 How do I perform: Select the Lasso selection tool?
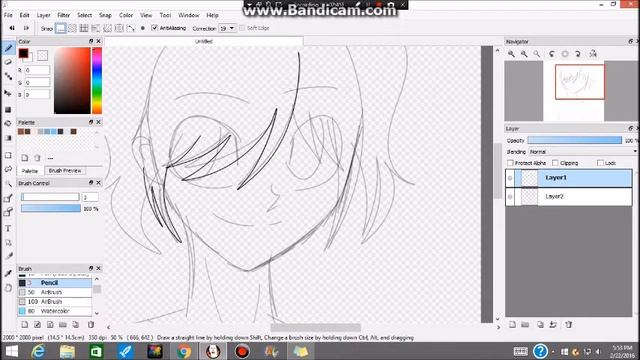(x=8, y=169)
